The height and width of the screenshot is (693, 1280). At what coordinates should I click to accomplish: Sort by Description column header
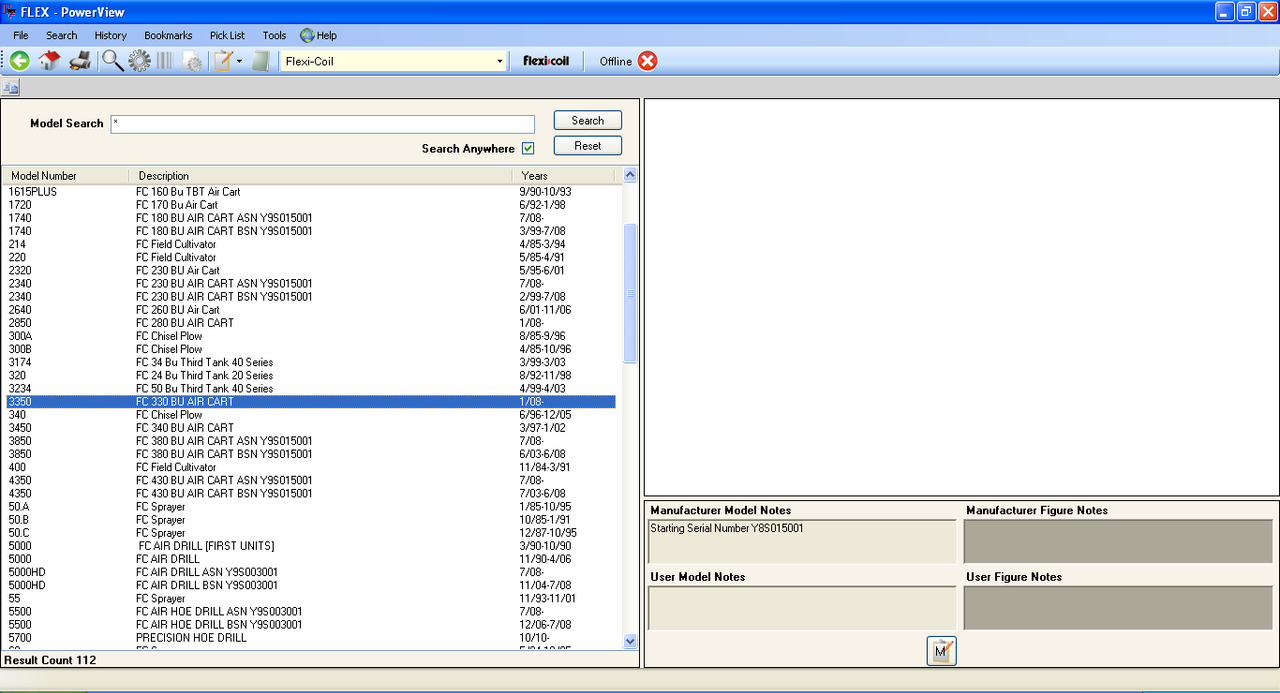[x=320, y=176]
